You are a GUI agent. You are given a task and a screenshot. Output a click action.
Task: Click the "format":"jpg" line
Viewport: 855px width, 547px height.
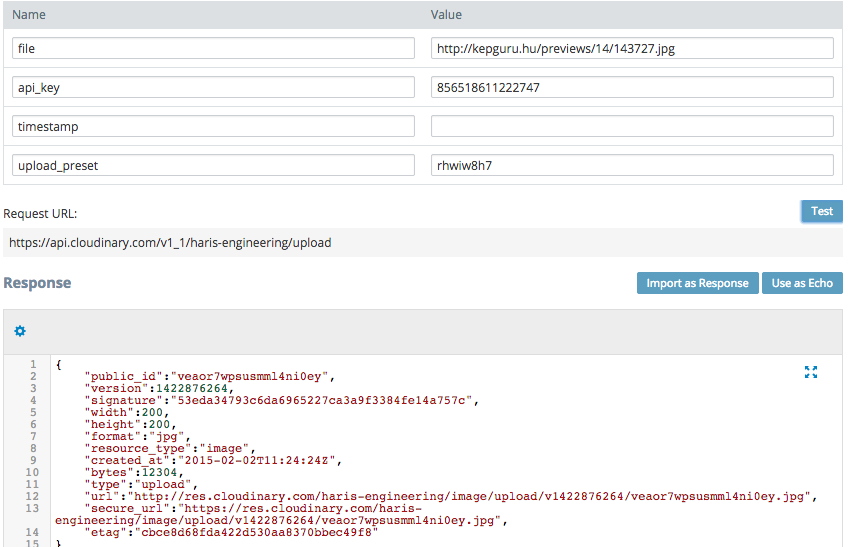[x=137, y=436]
